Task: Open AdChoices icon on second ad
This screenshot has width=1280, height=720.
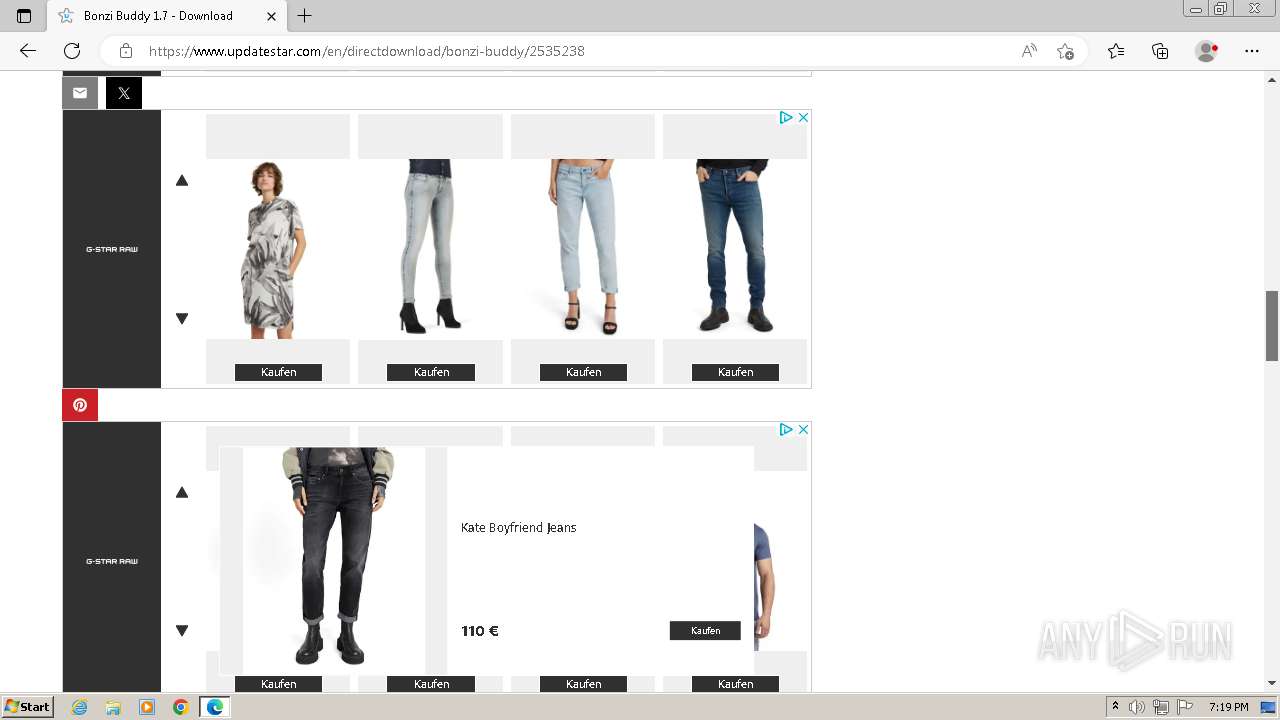Action: pos(786,429)
